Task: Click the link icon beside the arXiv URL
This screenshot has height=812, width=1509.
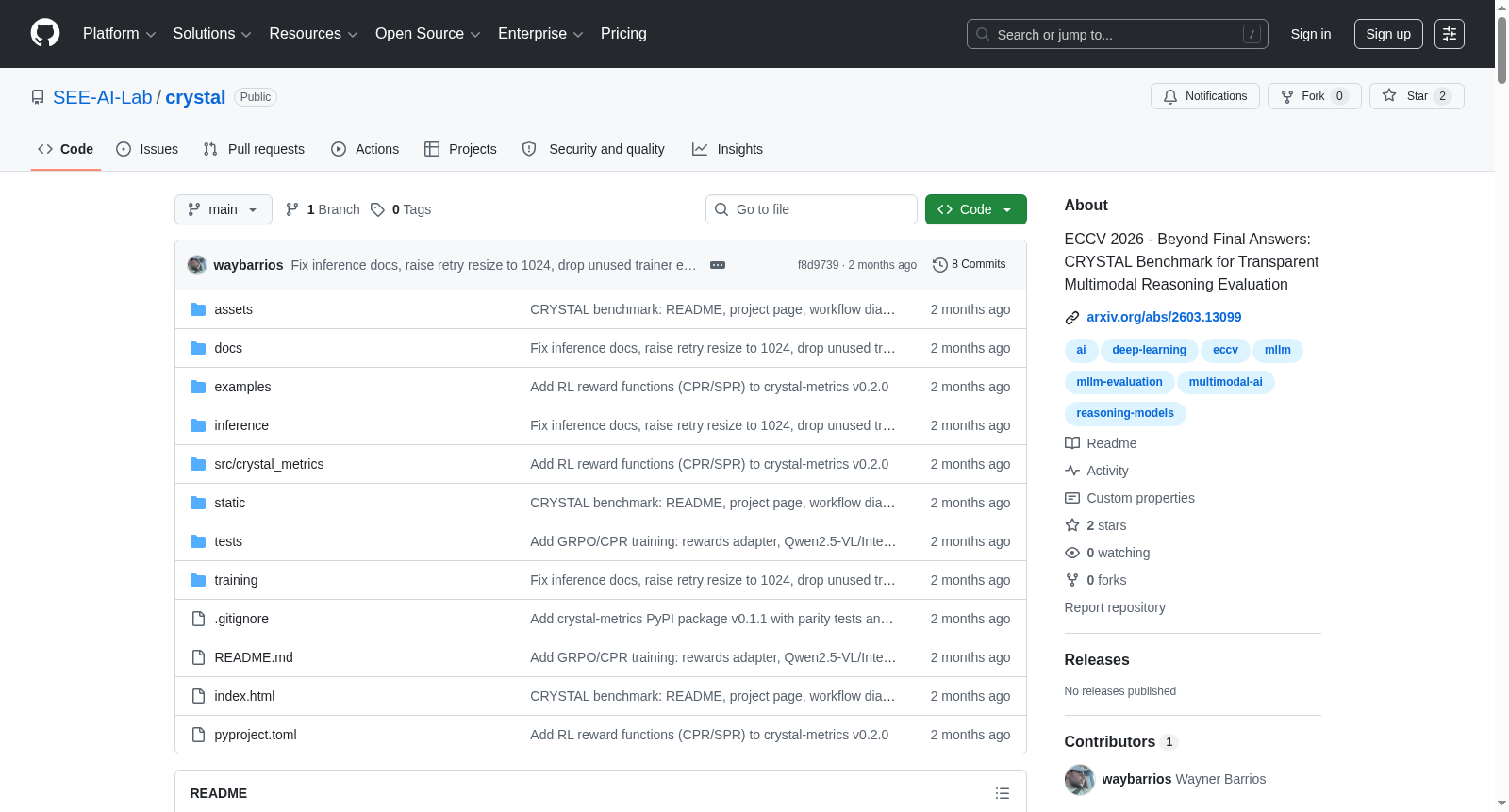Action: point(1072,318)
